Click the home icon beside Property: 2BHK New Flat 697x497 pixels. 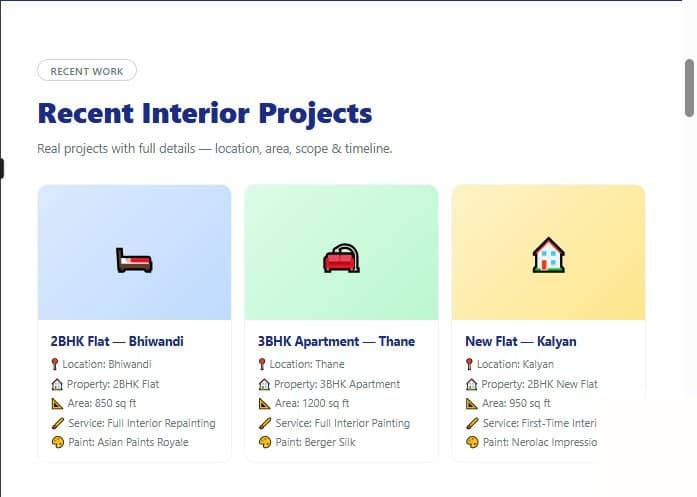pos(472,384)
